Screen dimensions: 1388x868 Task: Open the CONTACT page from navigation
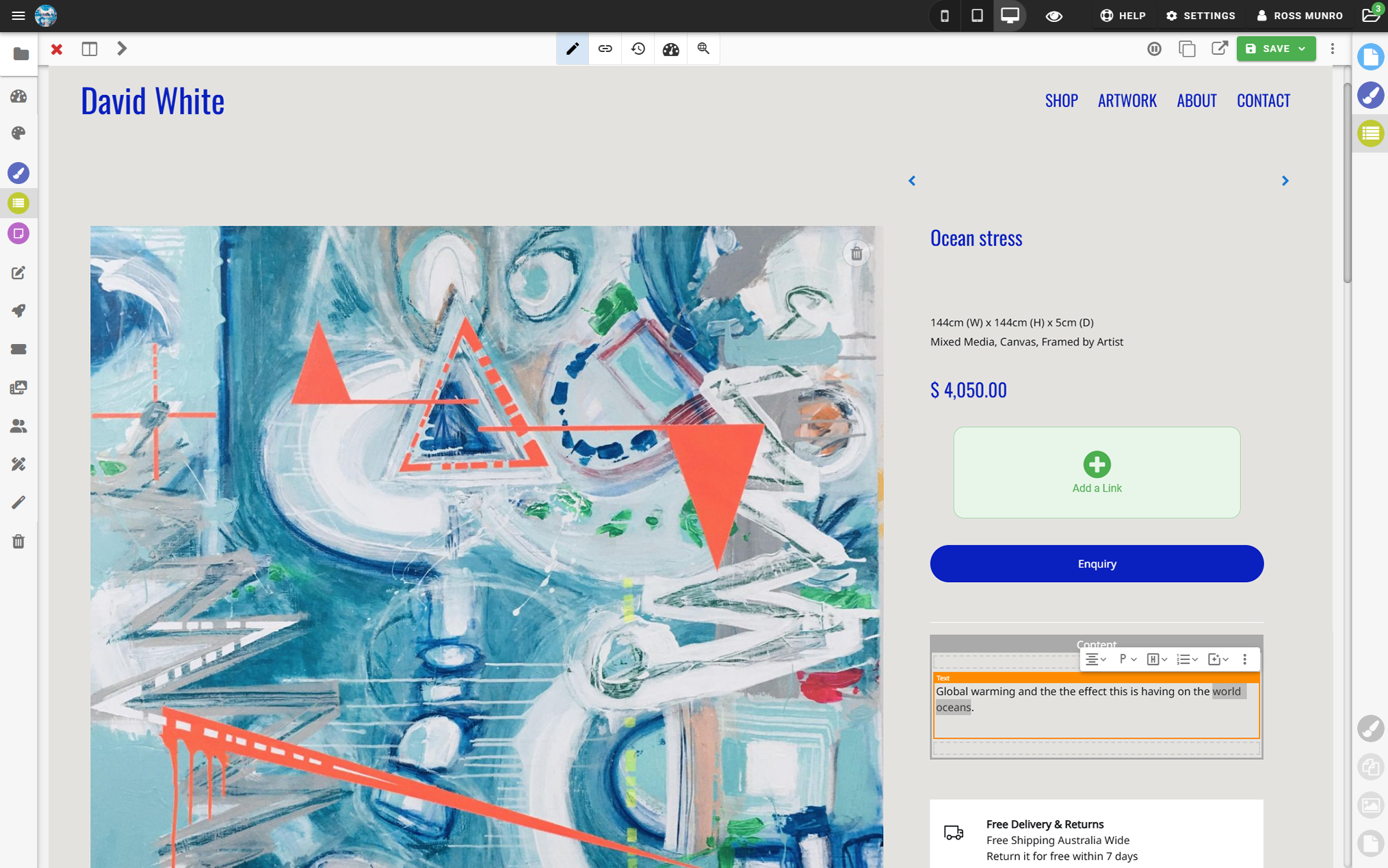[x=1263, y=101]
